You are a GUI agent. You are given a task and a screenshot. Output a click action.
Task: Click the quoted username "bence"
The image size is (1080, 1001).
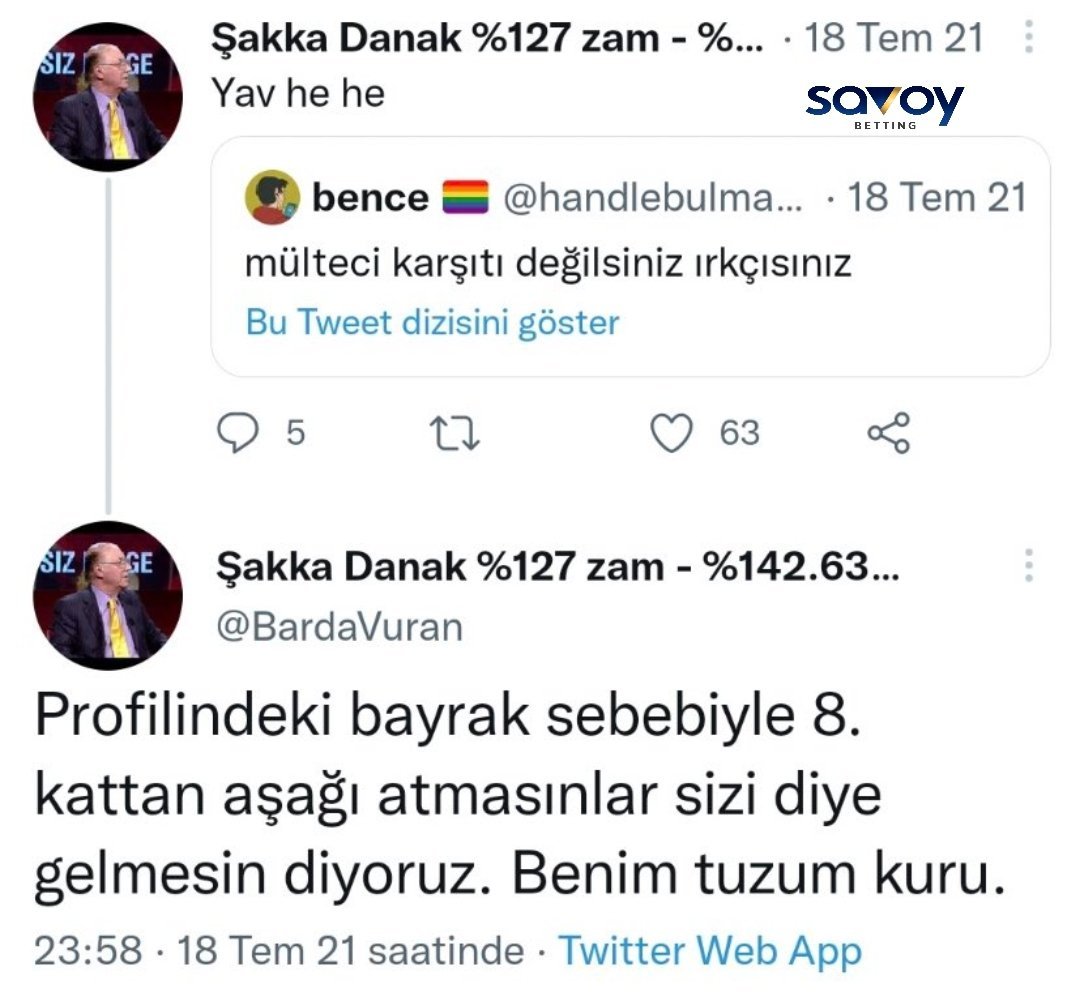tap(370, 198)
